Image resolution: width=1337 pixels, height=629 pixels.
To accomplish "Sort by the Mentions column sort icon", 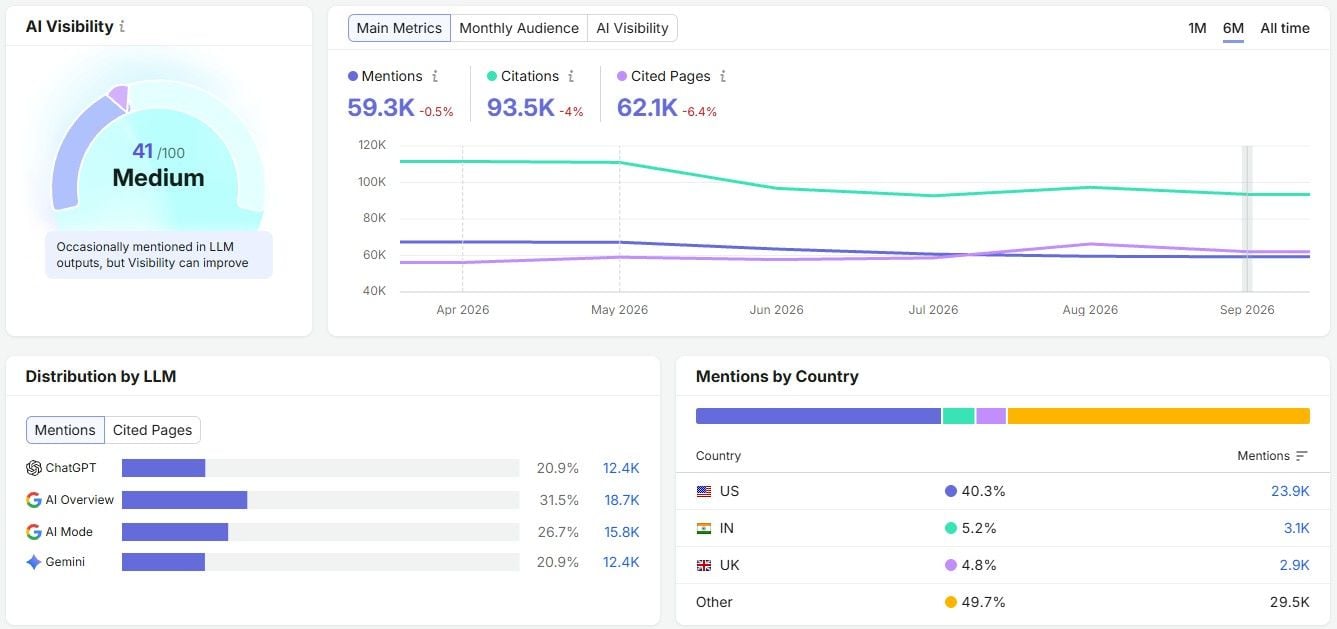I will point(1301,456).
